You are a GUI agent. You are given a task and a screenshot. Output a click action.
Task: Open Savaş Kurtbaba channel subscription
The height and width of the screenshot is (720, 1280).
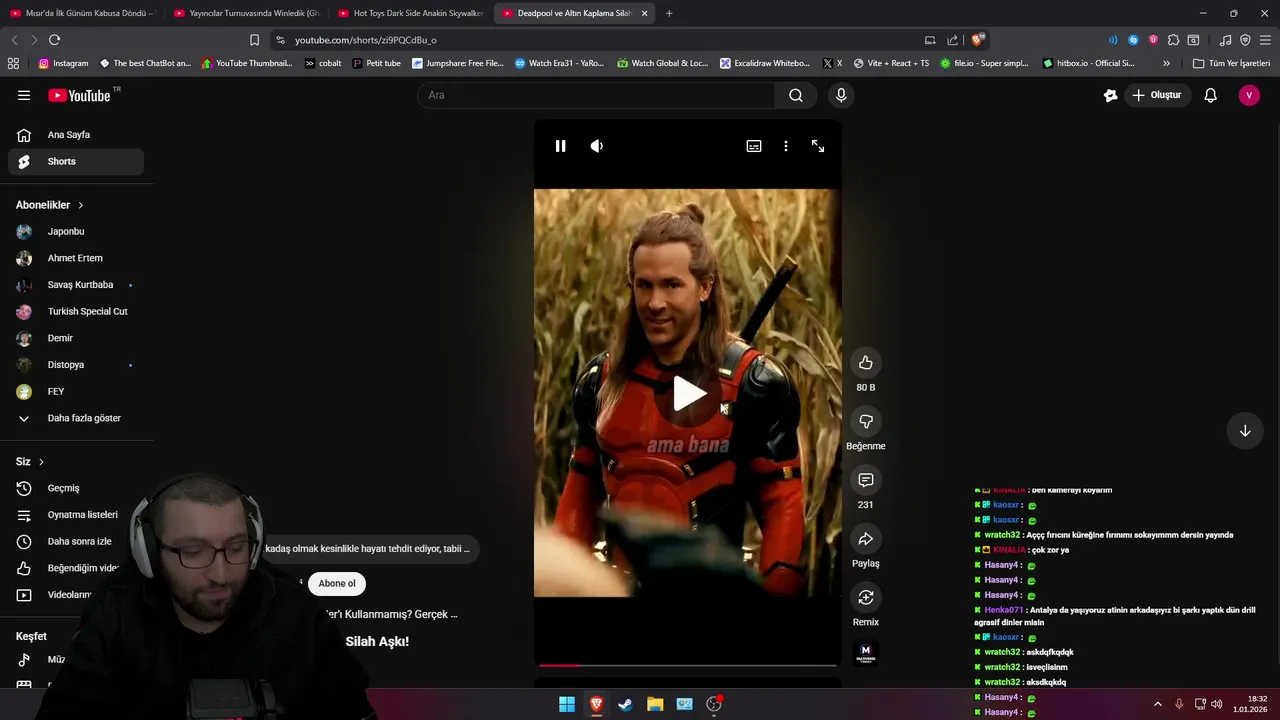pyautogui.click(x=76, y=285)
